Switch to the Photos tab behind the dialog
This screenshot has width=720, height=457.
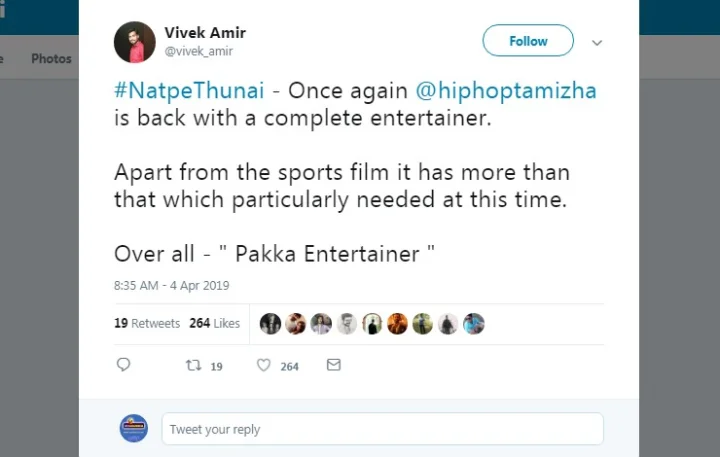pyautogui.click(x=51, y=59)
